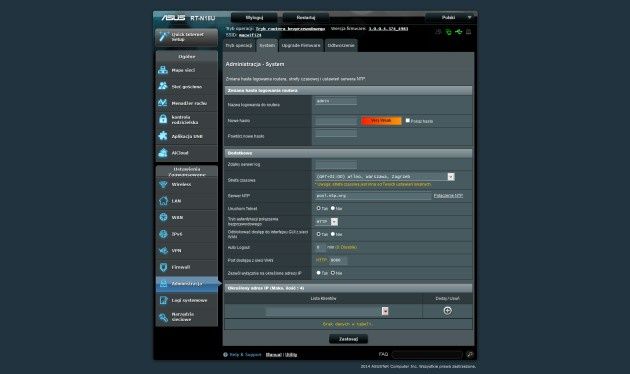Click the Wyloguj button
The height and width of the screenshot is (374, 630).
click(x=254, y=18)
